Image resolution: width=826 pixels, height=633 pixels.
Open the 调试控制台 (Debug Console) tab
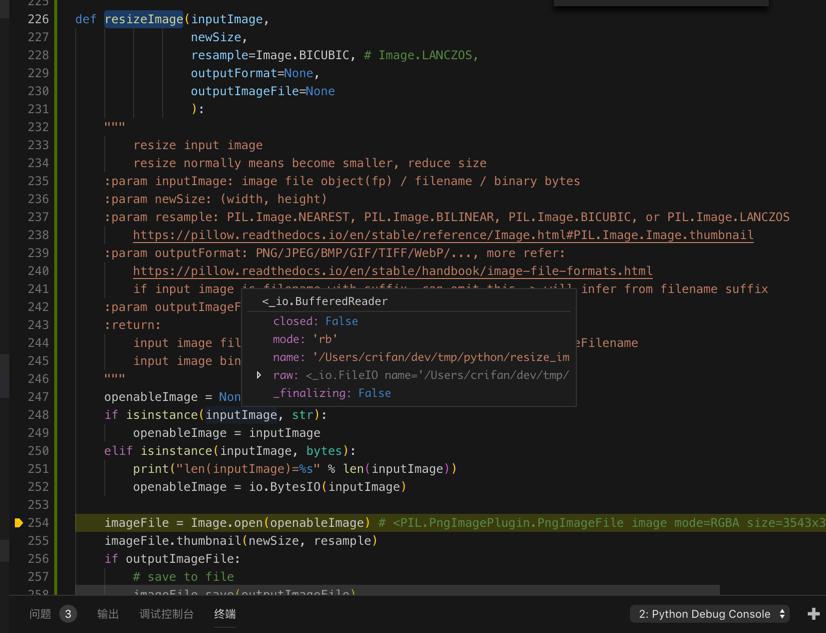coord(164,614)
